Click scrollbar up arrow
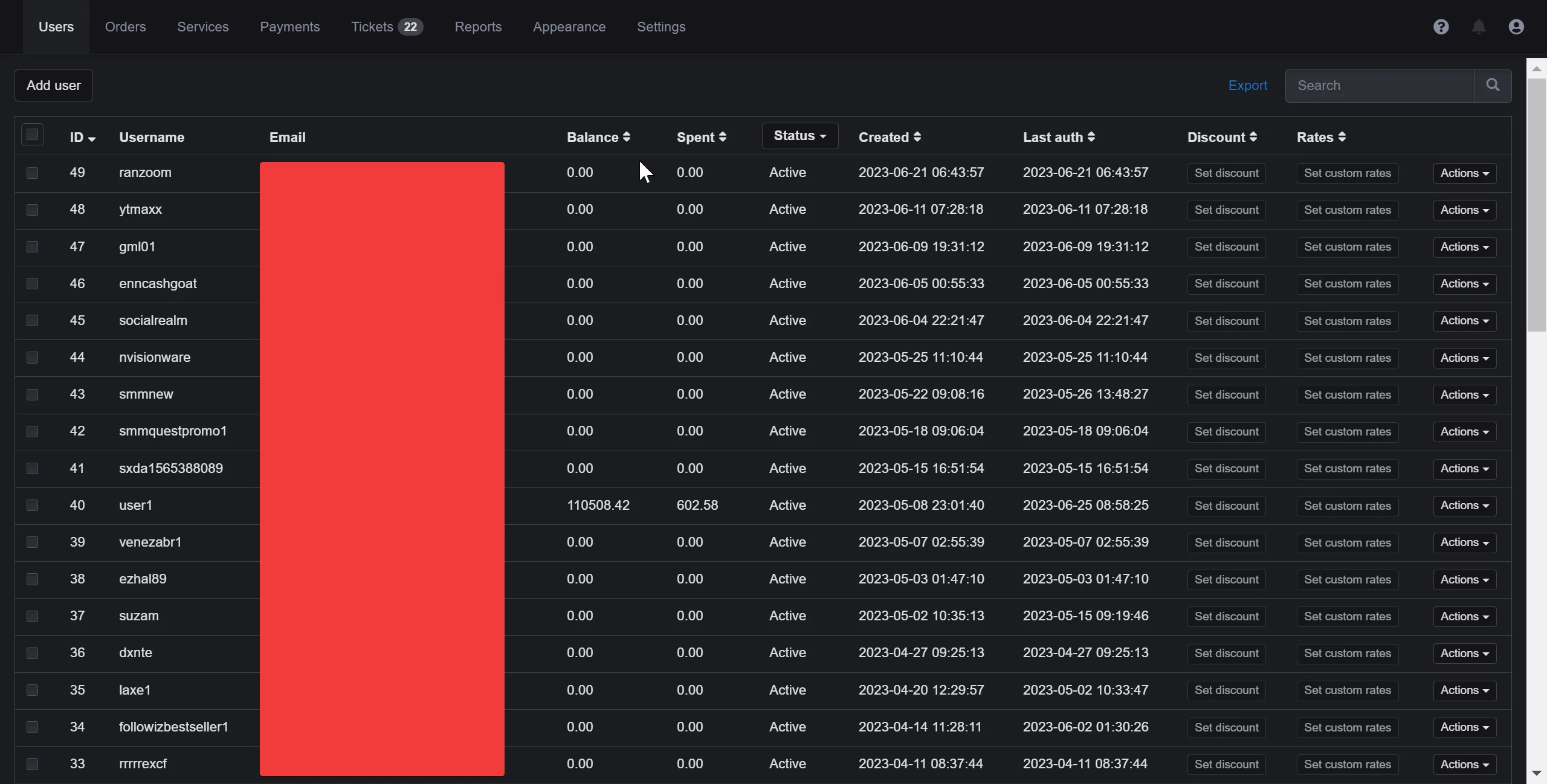 [x=1536, y=69]
